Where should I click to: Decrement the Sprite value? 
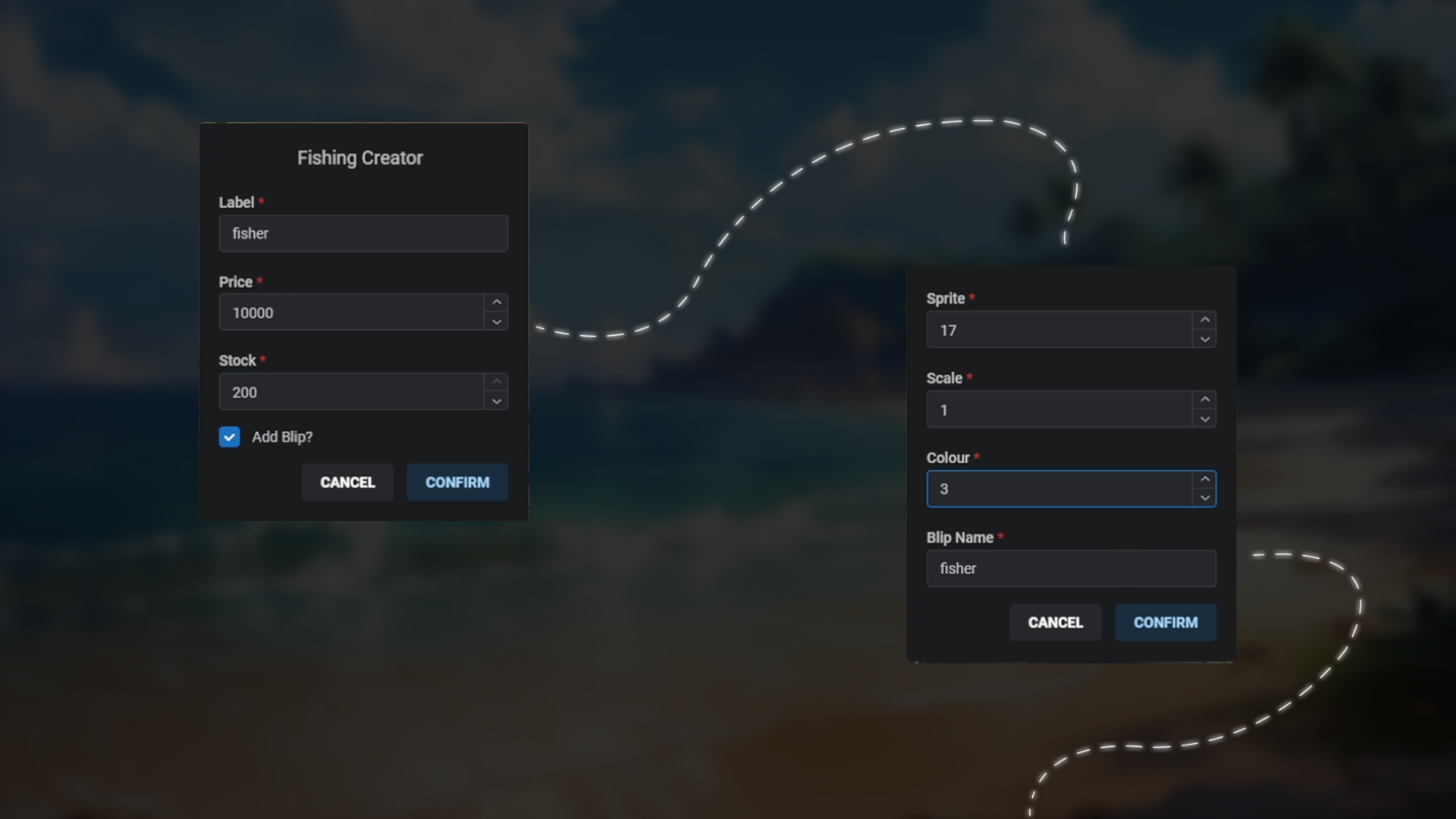pos(1206,340)
